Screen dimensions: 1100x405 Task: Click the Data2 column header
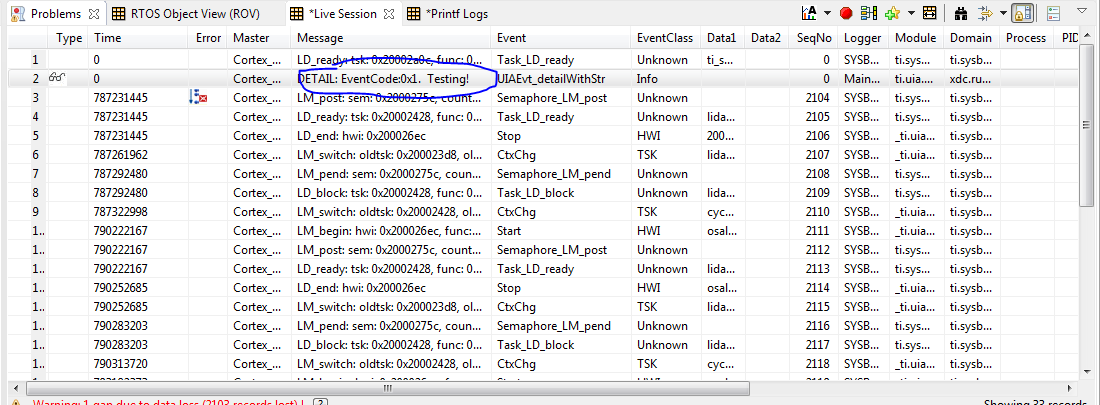click(765, 38)
